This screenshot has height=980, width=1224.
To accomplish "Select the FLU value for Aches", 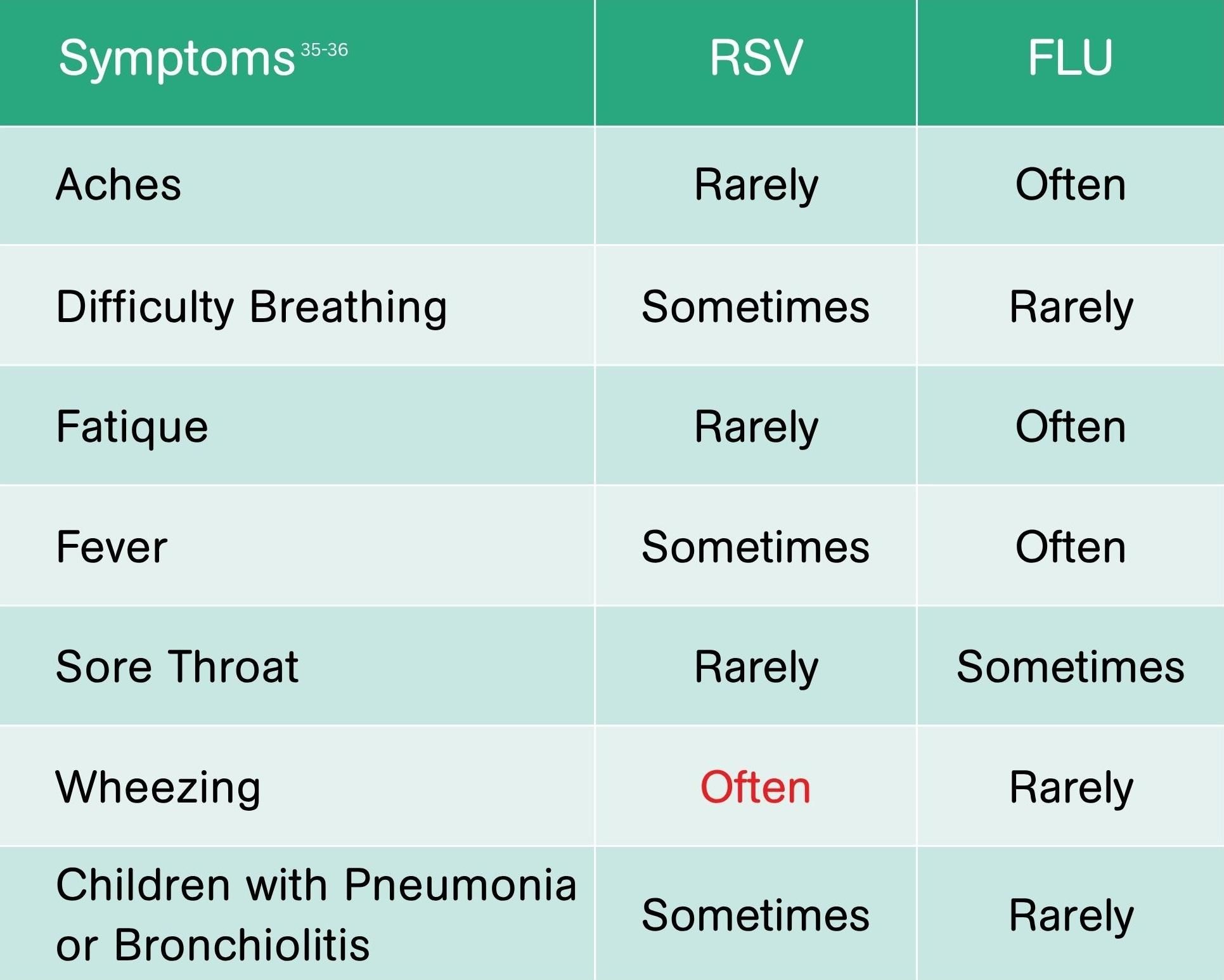I will point(1071,185).
